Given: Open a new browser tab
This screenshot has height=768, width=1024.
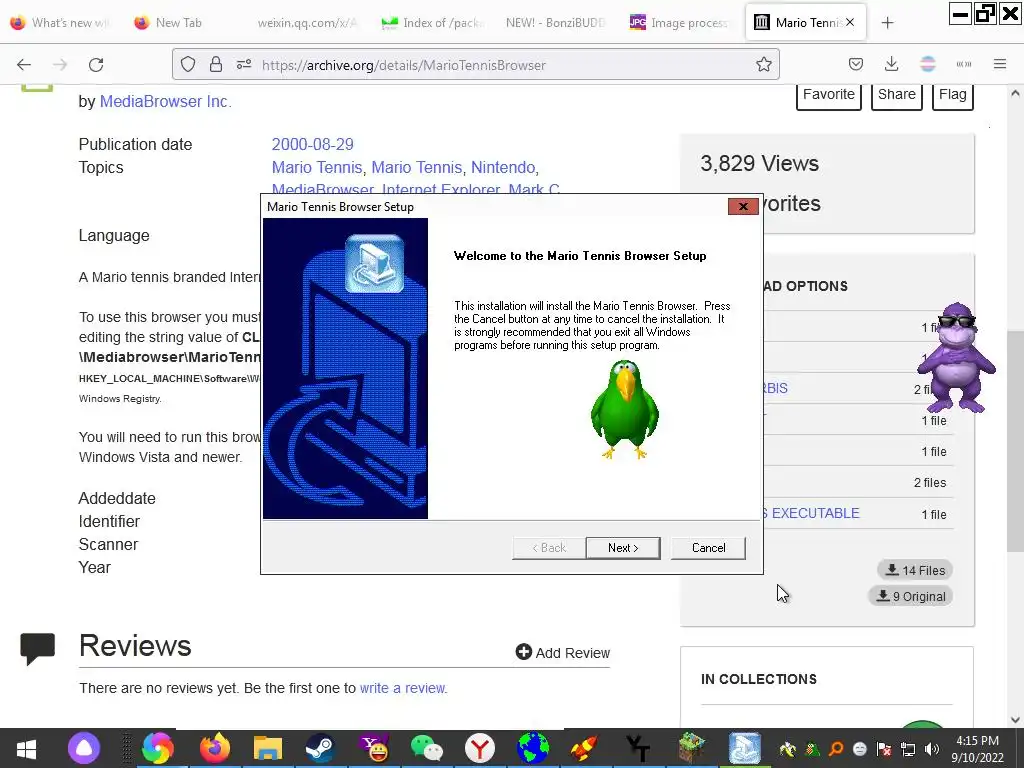Looking at the screenshot, I should pyautogui.click(x=887, y=23).
